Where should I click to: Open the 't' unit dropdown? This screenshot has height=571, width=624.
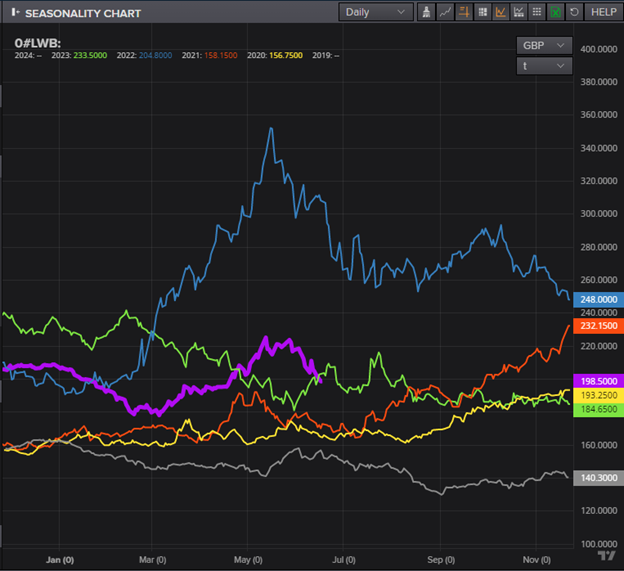pos(544,66)
